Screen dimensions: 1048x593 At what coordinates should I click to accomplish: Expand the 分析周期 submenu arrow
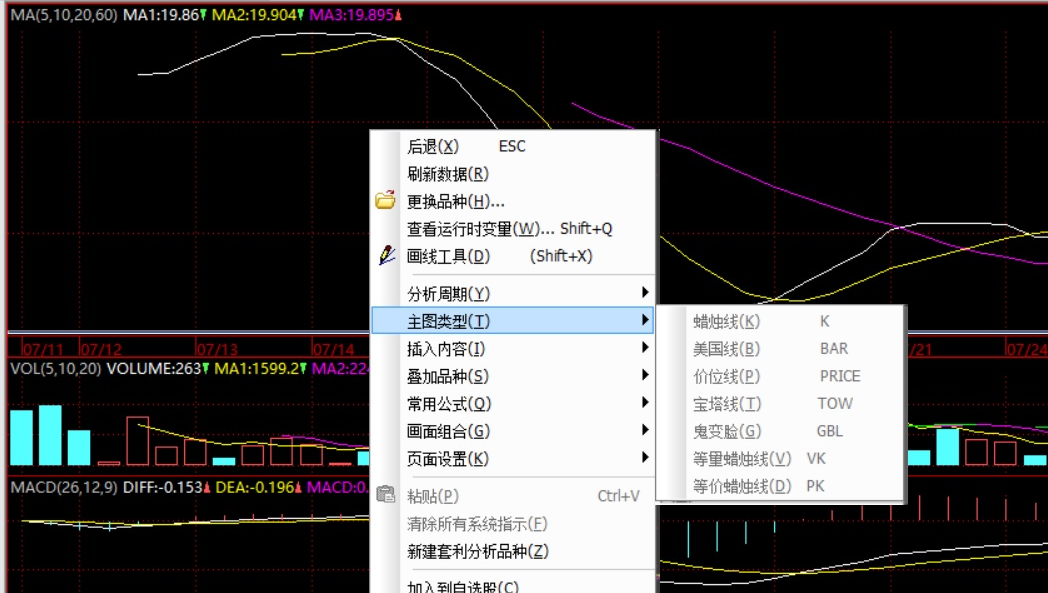[645, 293]
